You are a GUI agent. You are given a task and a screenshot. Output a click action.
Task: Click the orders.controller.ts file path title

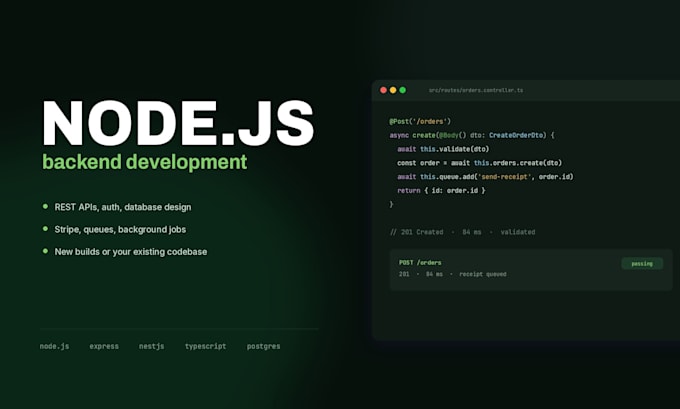pos(476,90)
